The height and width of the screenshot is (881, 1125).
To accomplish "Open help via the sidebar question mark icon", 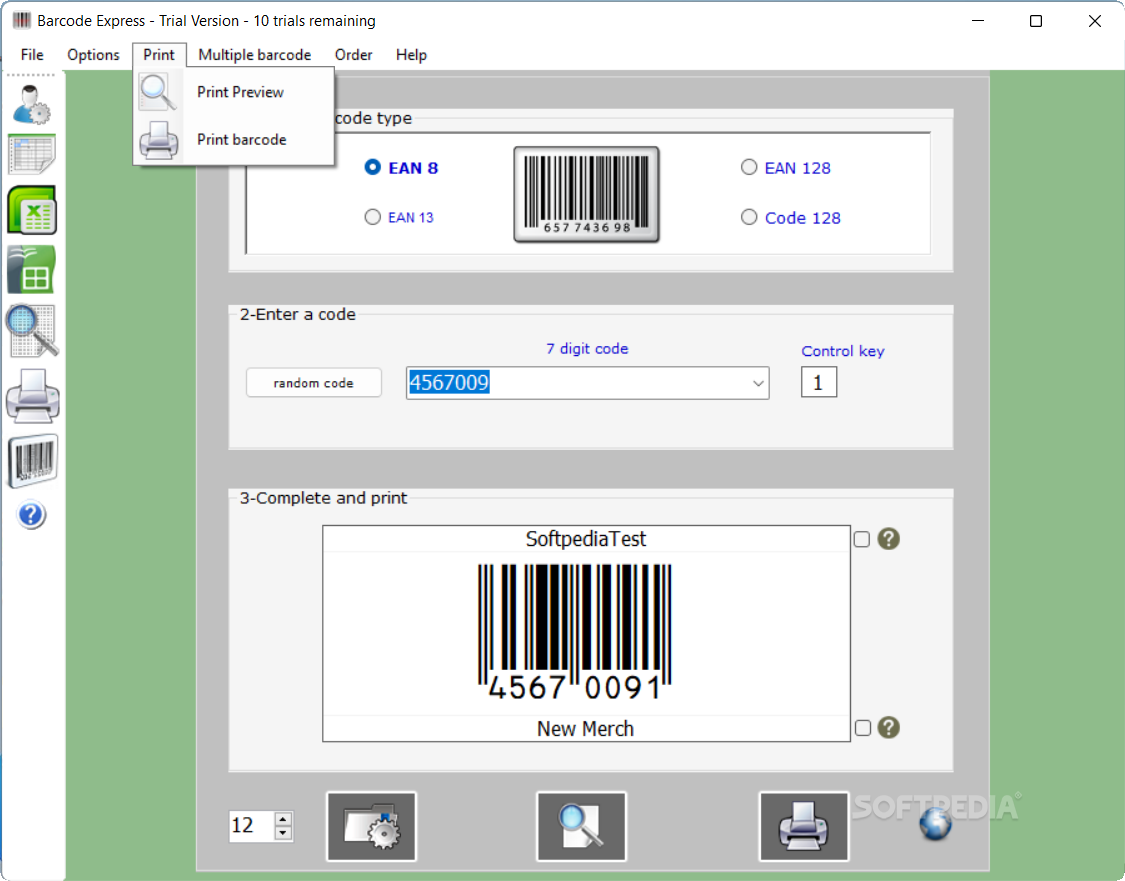I will click(x=32, y=515).
